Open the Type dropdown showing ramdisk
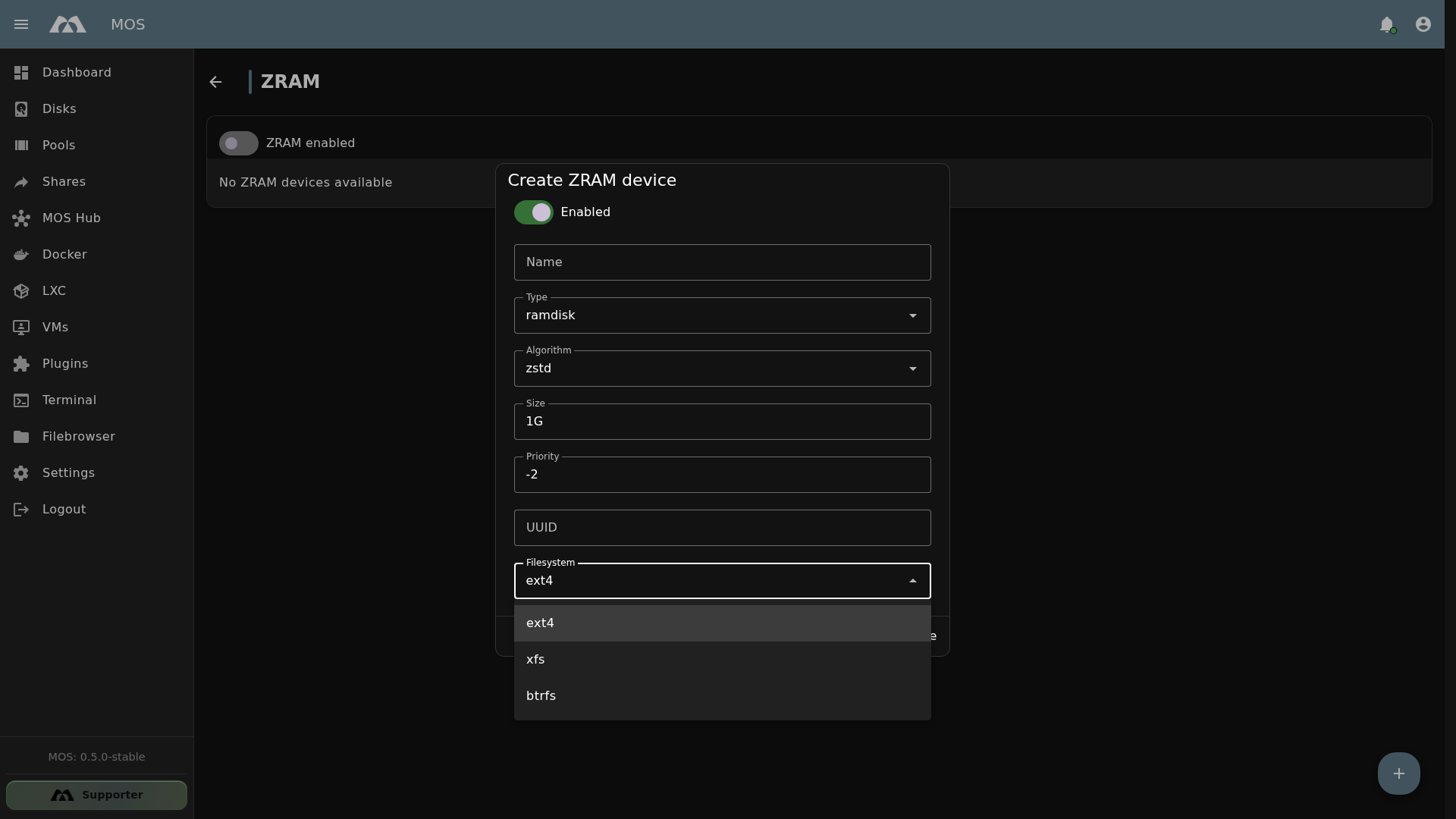Image resolution: width=1456 pixels, height=819 pixels. click(x=722, y=315)
